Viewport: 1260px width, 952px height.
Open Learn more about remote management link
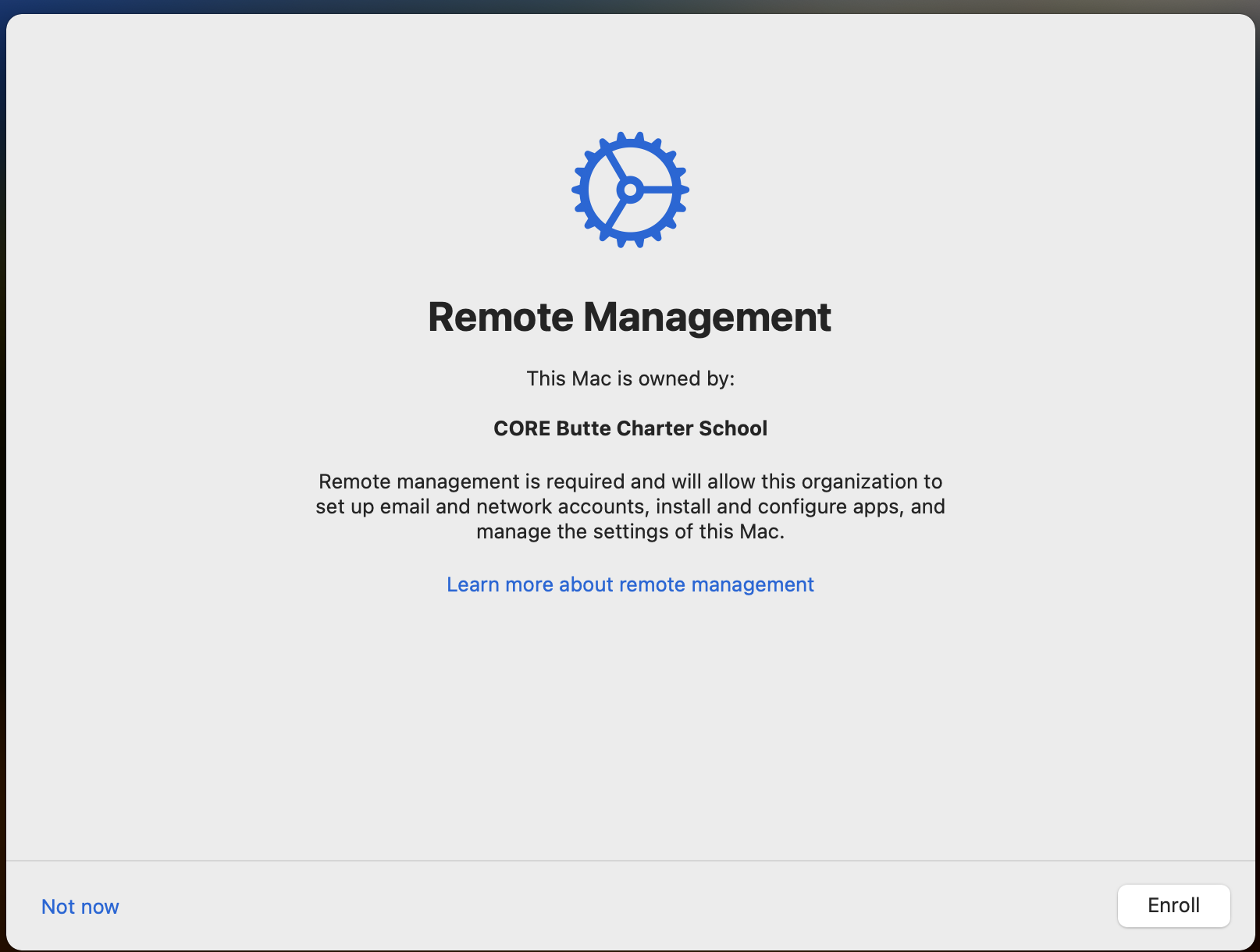[x=630, y=584]
